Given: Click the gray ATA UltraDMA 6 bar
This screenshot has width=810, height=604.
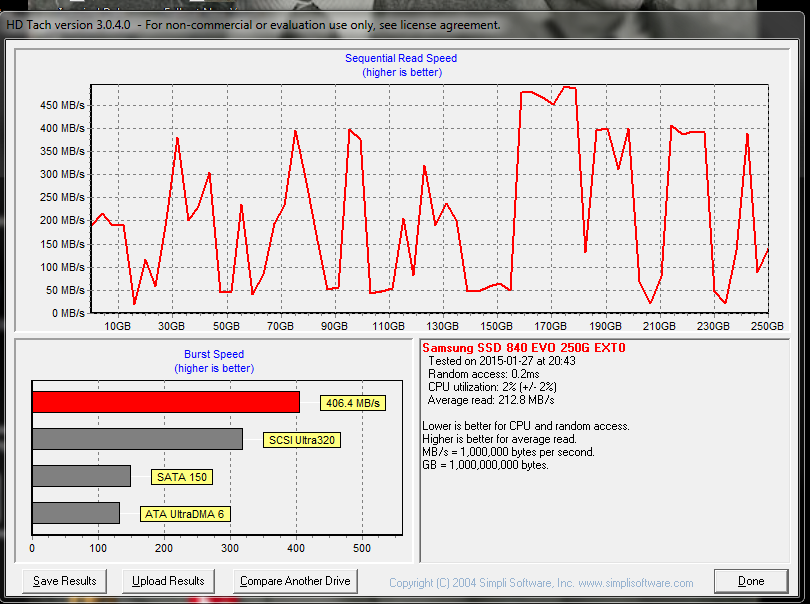Looking at the screenshot, I should pos(76,513).
